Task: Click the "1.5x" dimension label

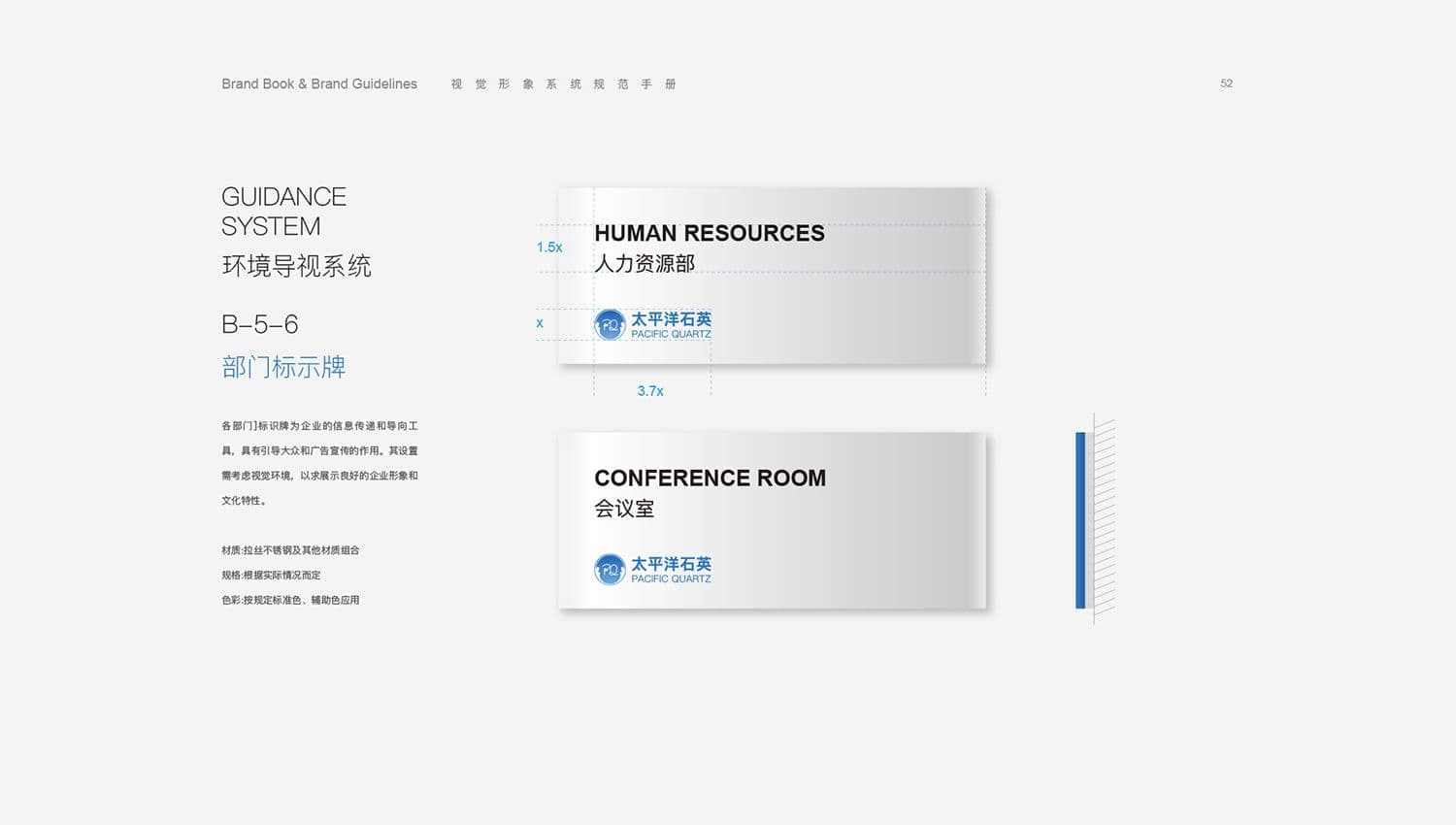Action: click(x=549, y=247)
